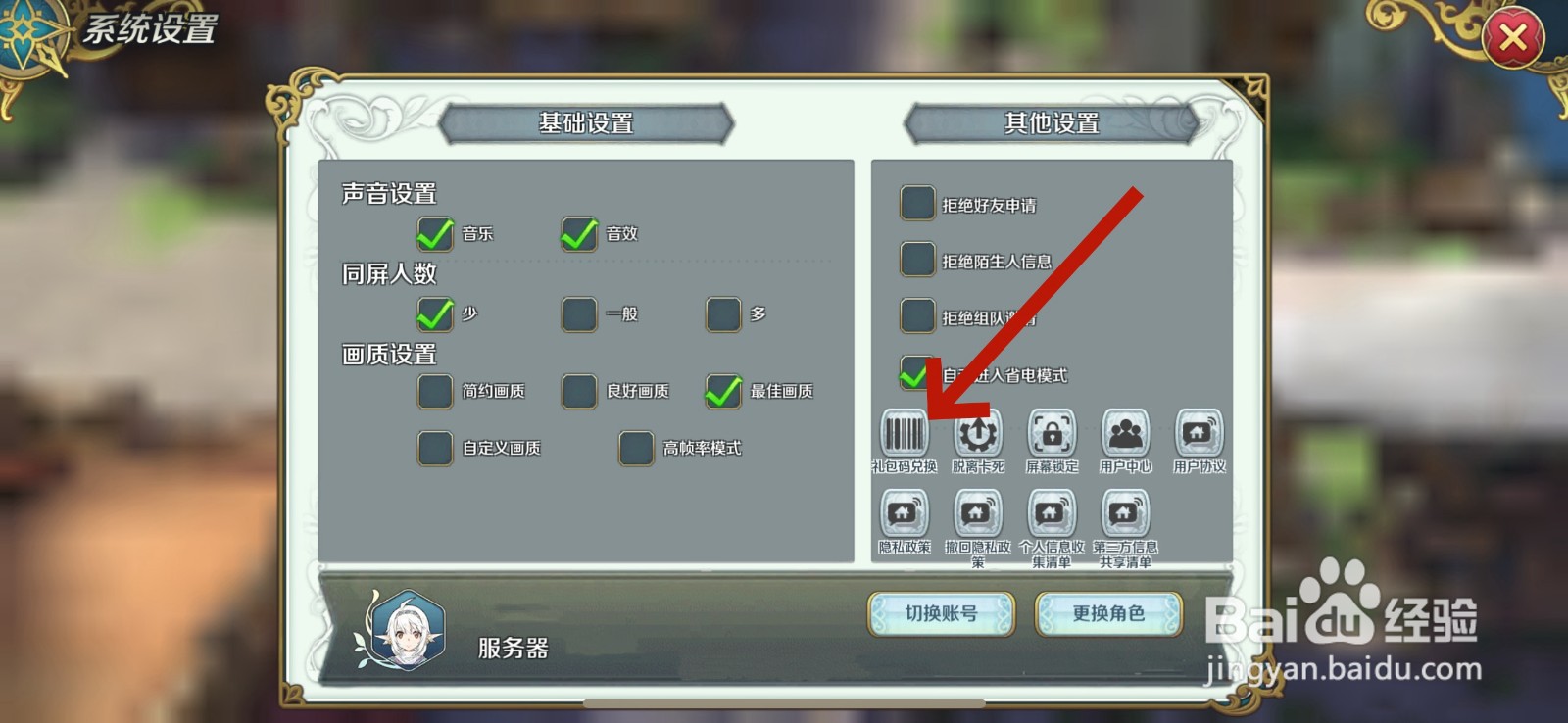Open the 隐私政策 privacy policy icon
Image resolution: width=1568 pixels, height=723 pixels.
904,512
